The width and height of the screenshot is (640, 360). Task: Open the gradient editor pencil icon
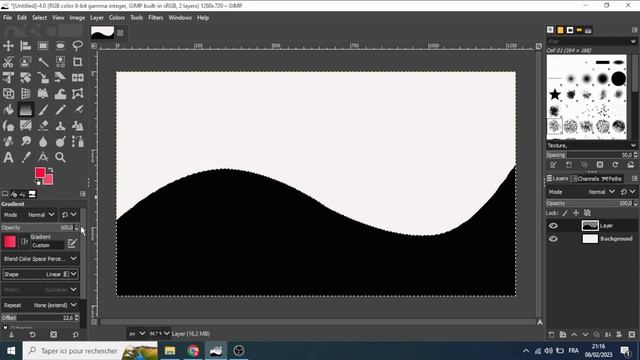(72, 243)
